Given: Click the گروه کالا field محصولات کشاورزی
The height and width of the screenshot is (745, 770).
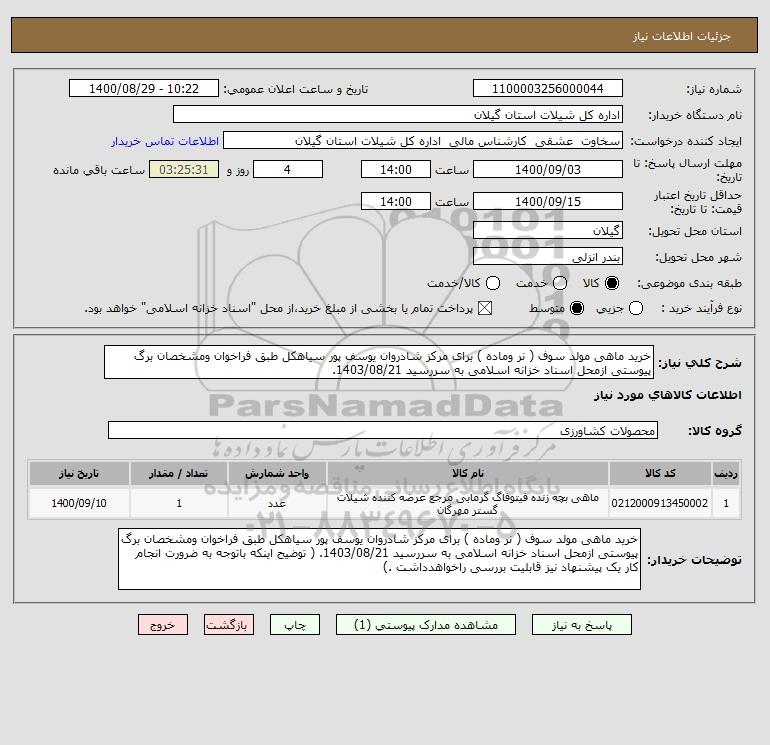Looking at the screenshot, I should click(383, 430).
